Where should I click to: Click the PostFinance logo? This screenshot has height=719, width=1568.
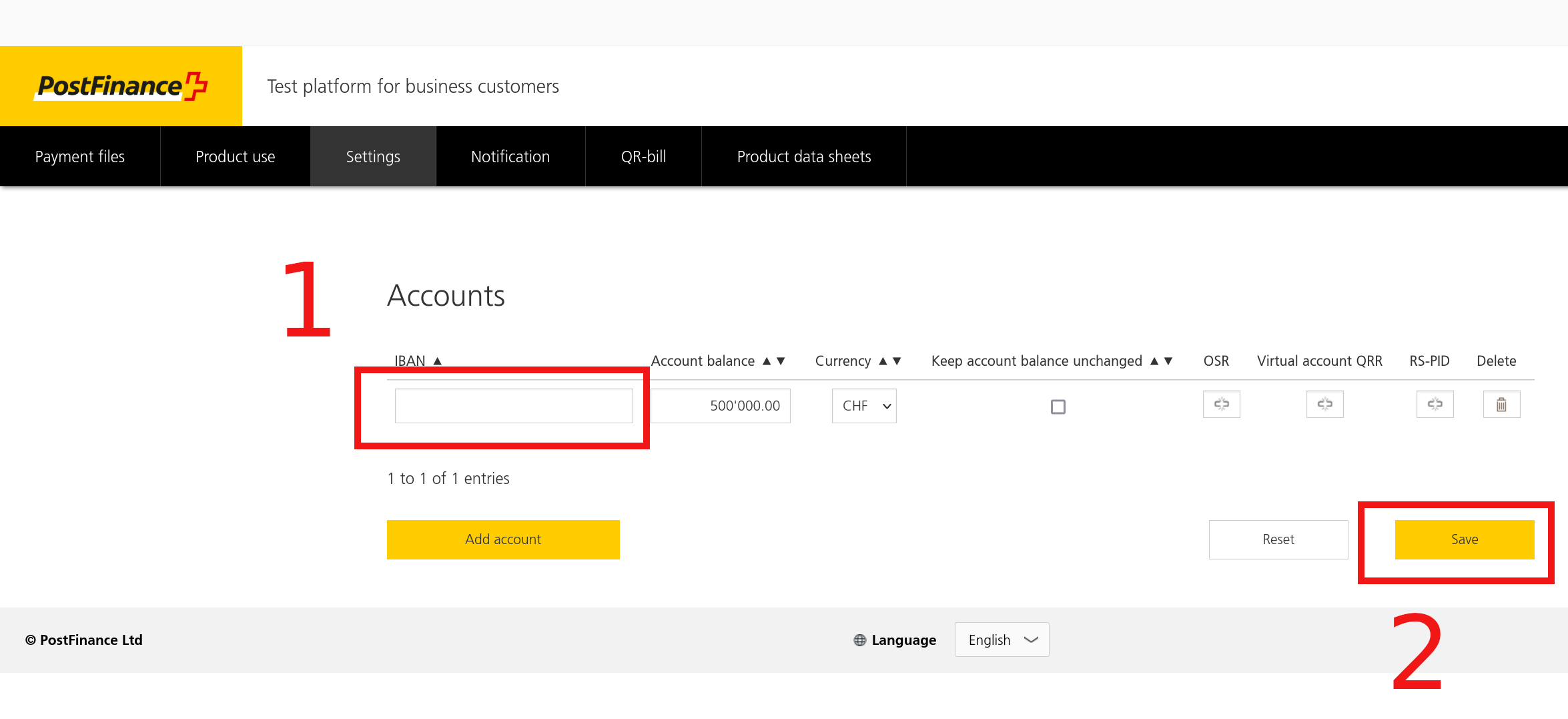click(x=121, y=86)
